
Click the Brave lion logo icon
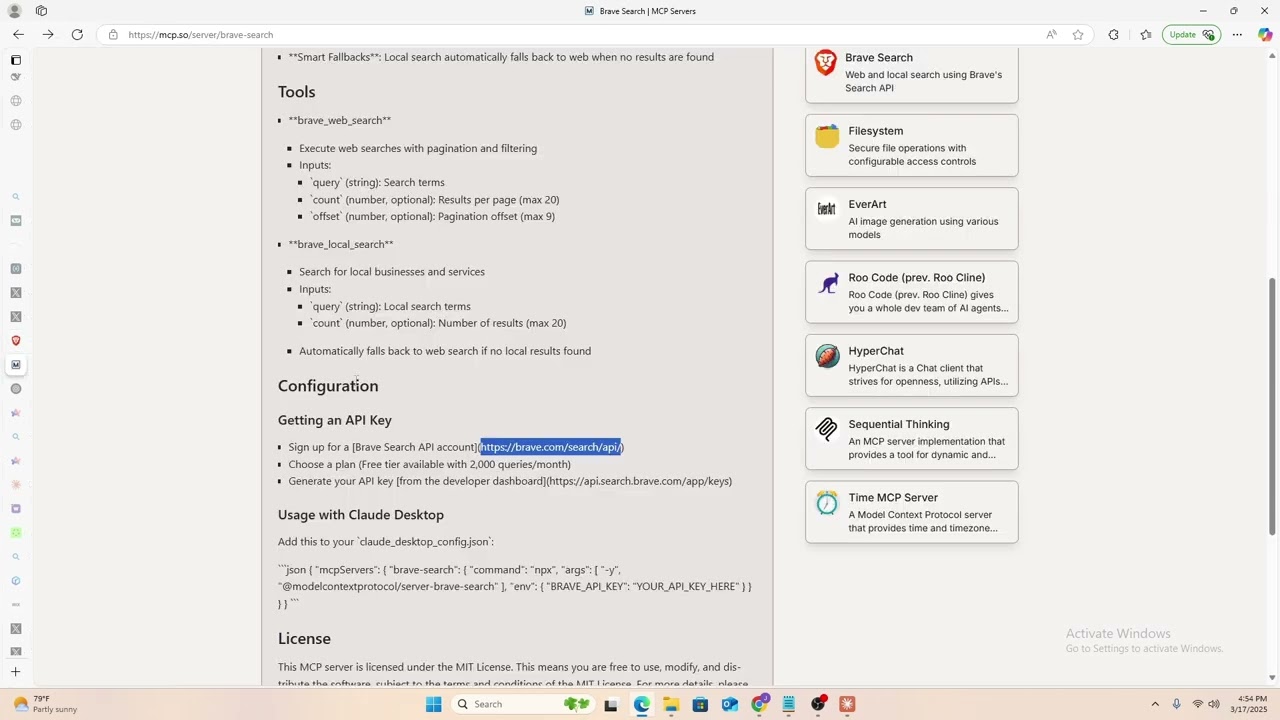click(826, 63)
